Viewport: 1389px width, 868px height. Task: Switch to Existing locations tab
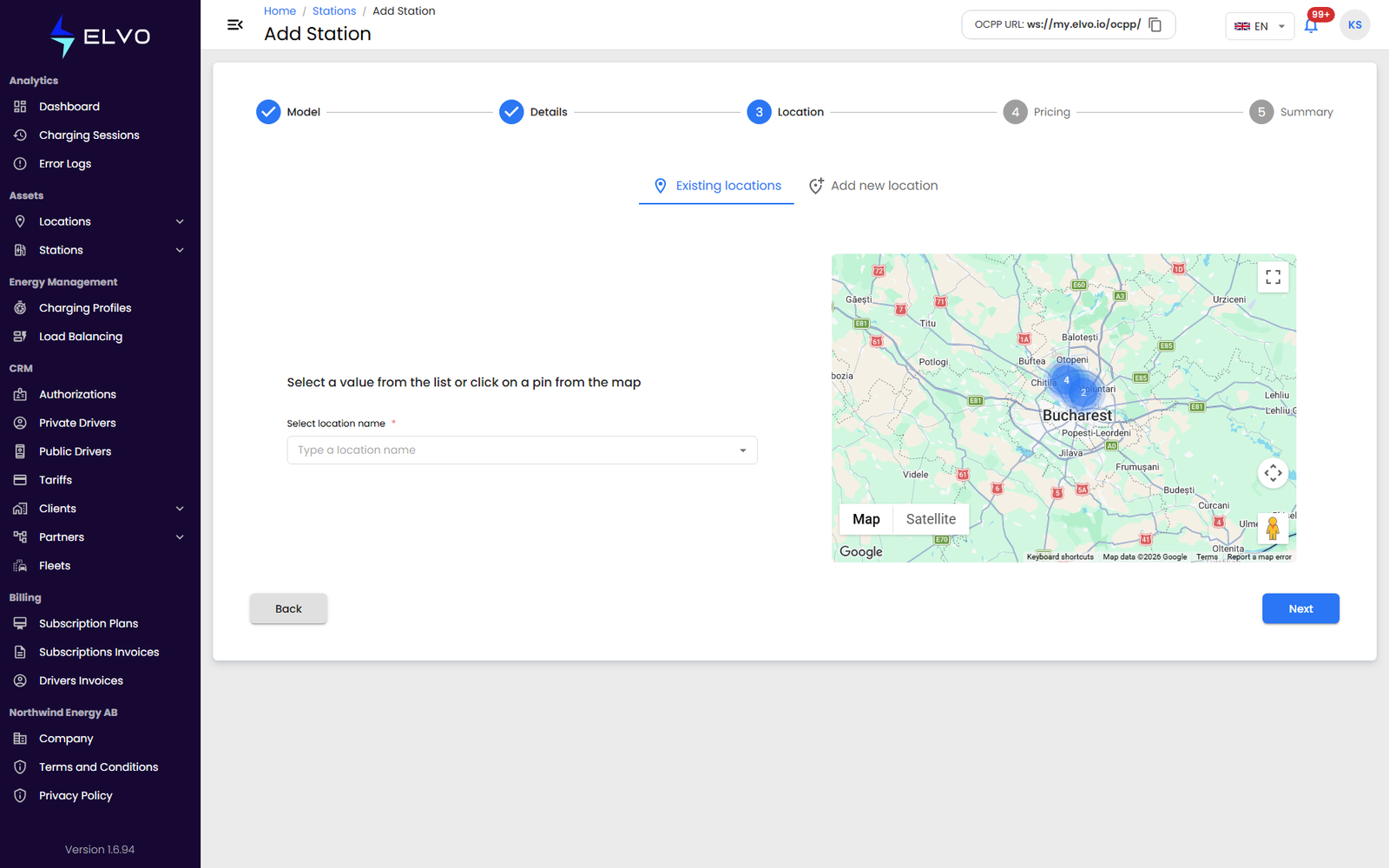click(x=716, y=186)
